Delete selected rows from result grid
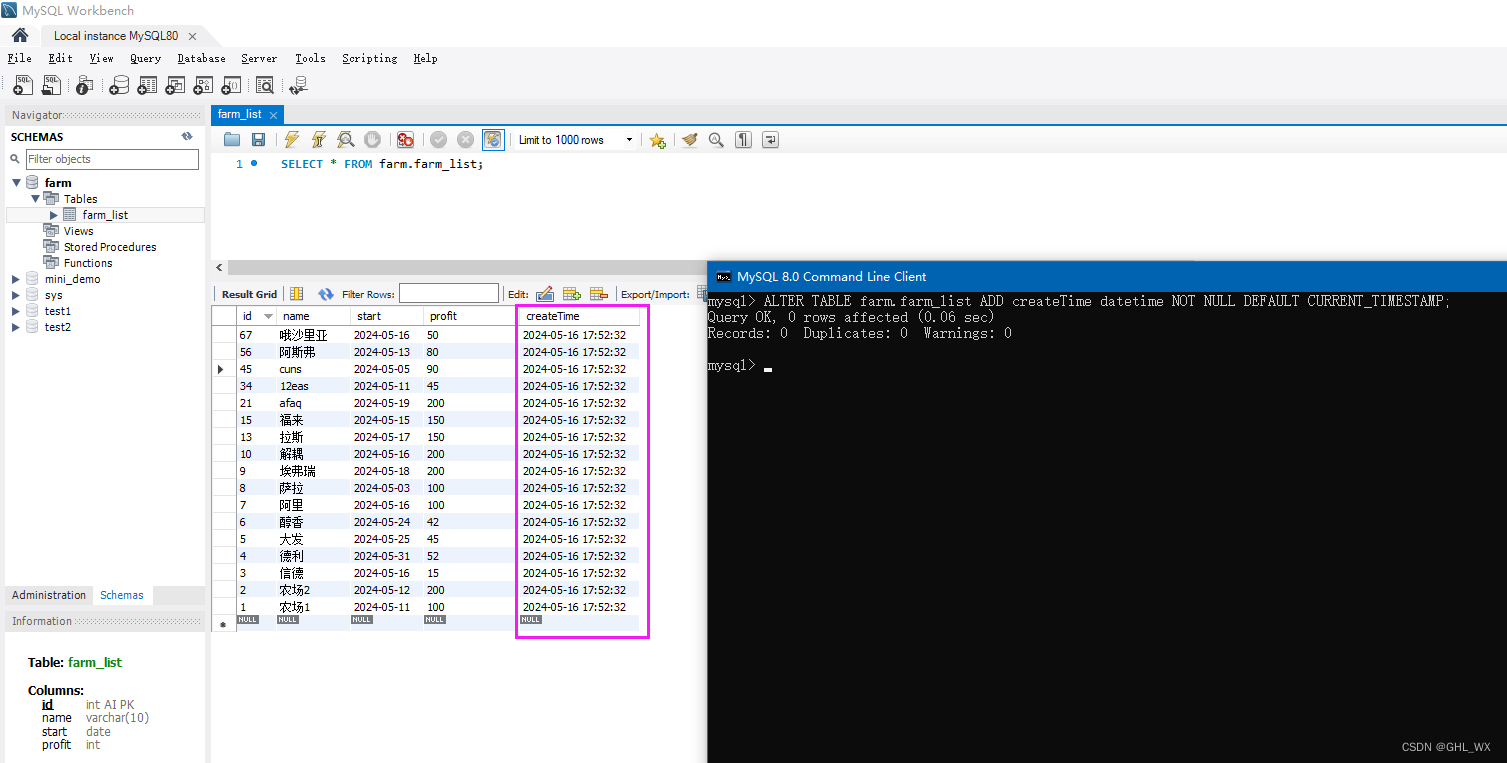This screenshot has height=763, width=1507. click(599, 294)
